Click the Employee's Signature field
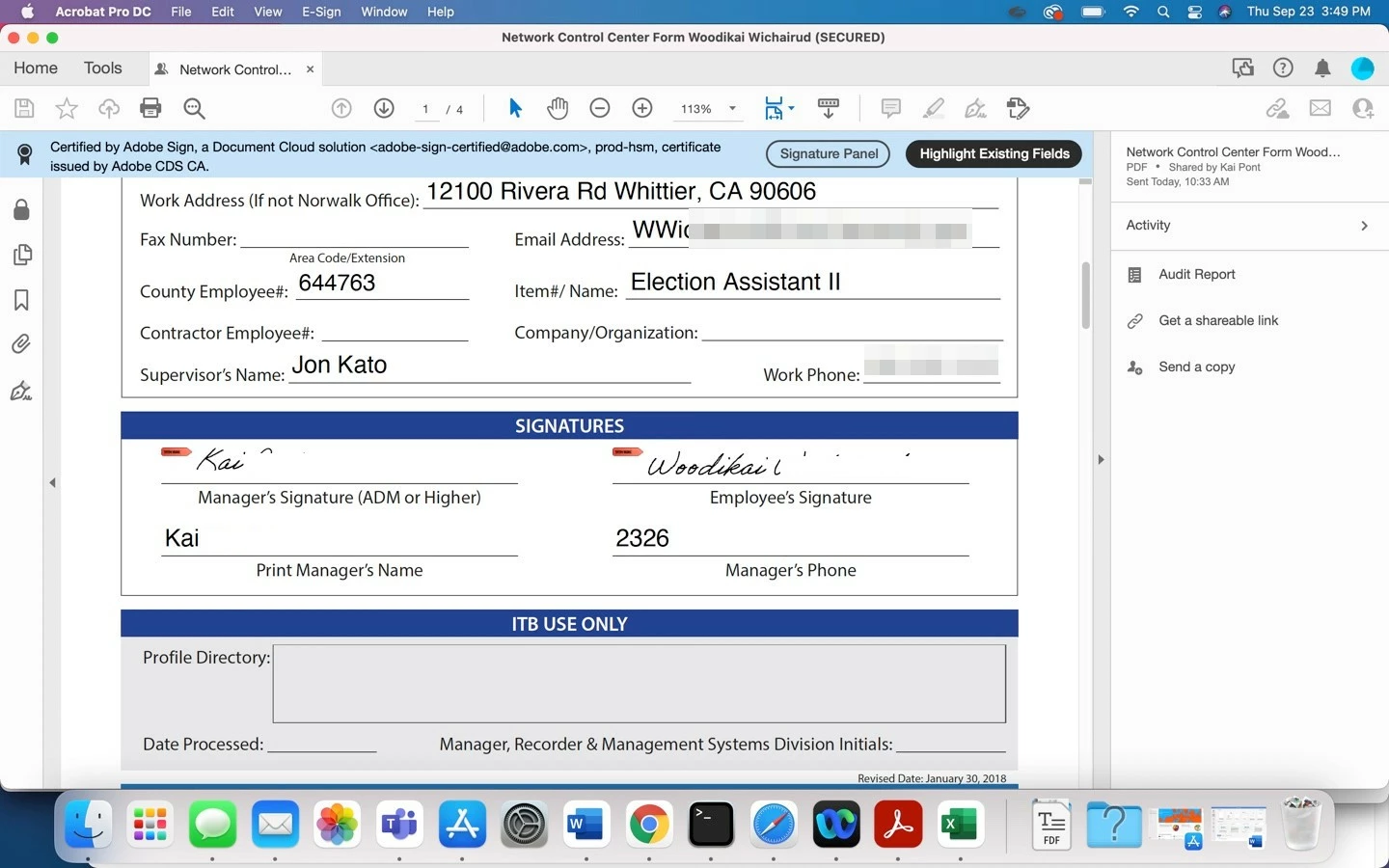The width and height of the screenshot is (1389, 868). 791,463
